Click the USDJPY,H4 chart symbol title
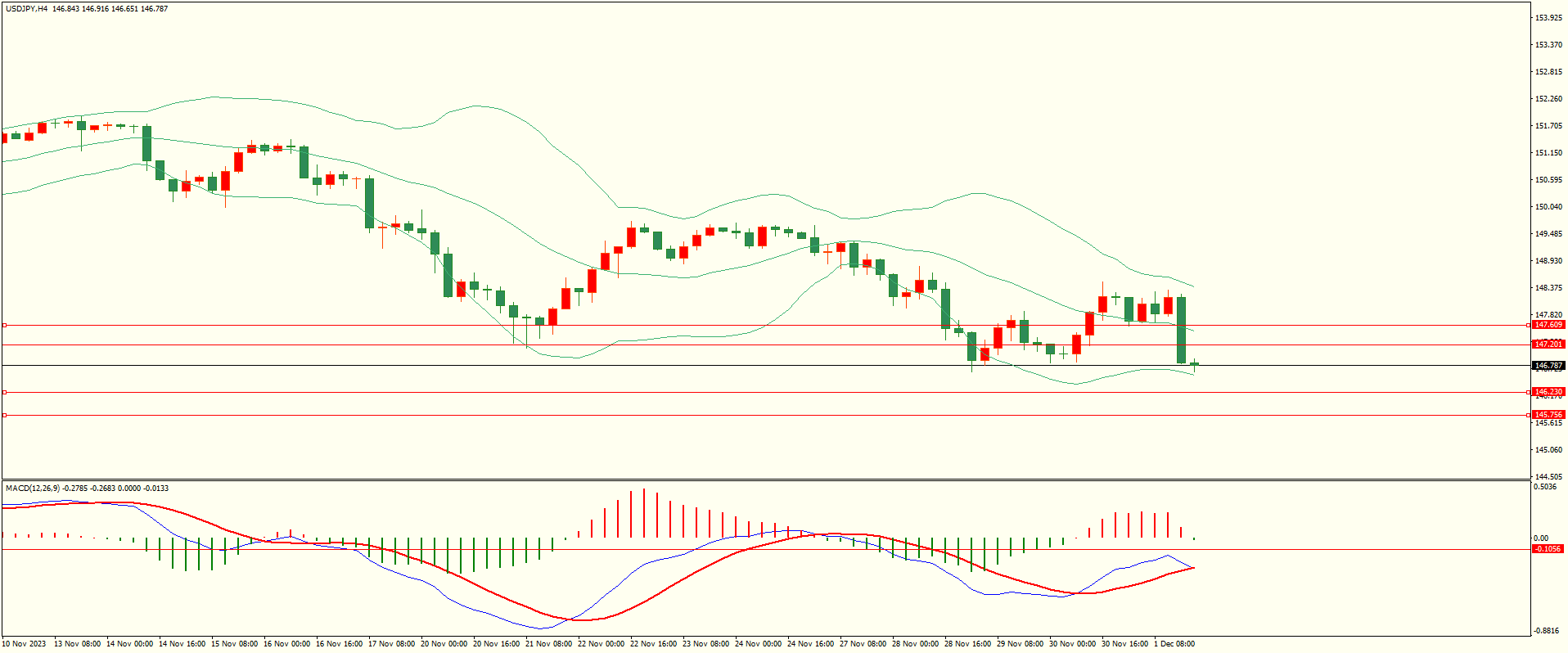This screenshot has height=653, width=1568. tap(26, 9)
